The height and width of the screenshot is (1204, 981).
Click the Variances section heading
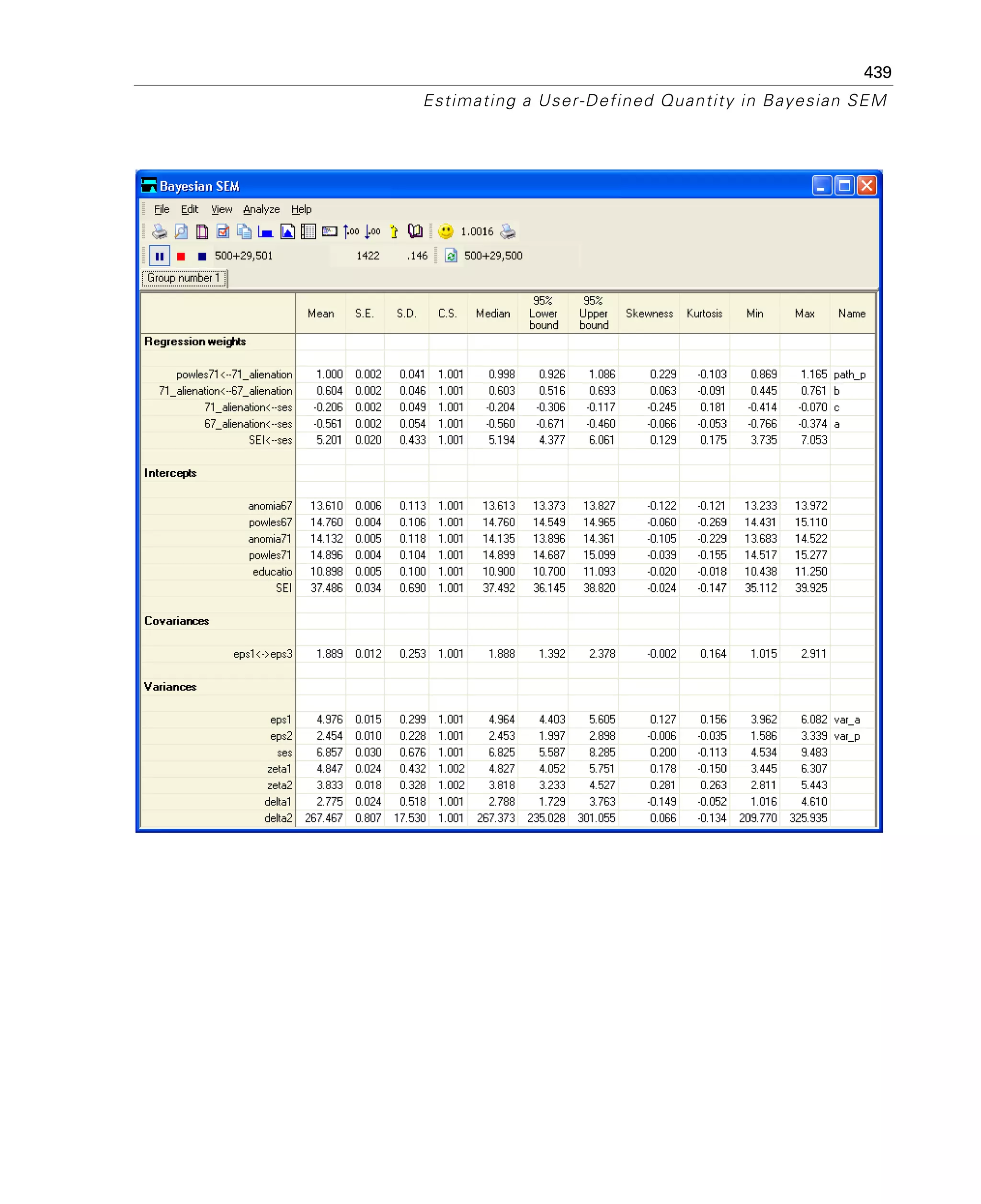(170, 687)
